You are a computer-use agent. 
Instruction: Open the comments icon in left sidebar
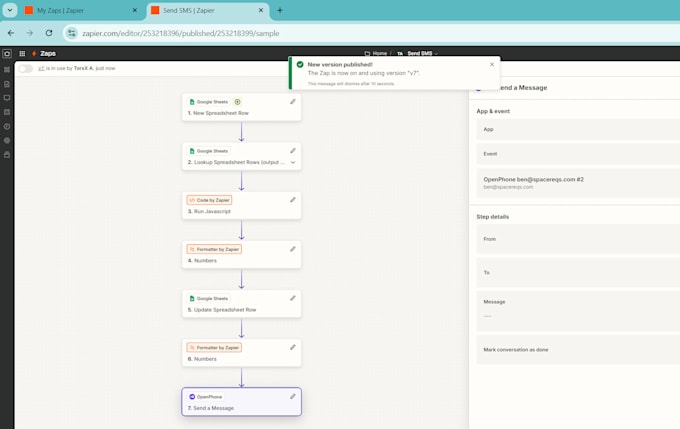pos(7,98)
